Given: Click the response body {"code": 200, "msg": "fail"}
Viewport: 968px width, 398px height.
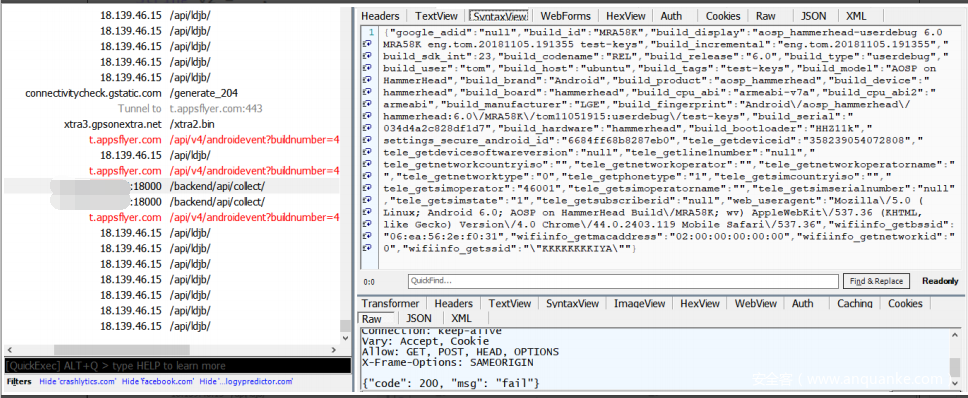Looking at the screenshot, I should click(451, 384).
